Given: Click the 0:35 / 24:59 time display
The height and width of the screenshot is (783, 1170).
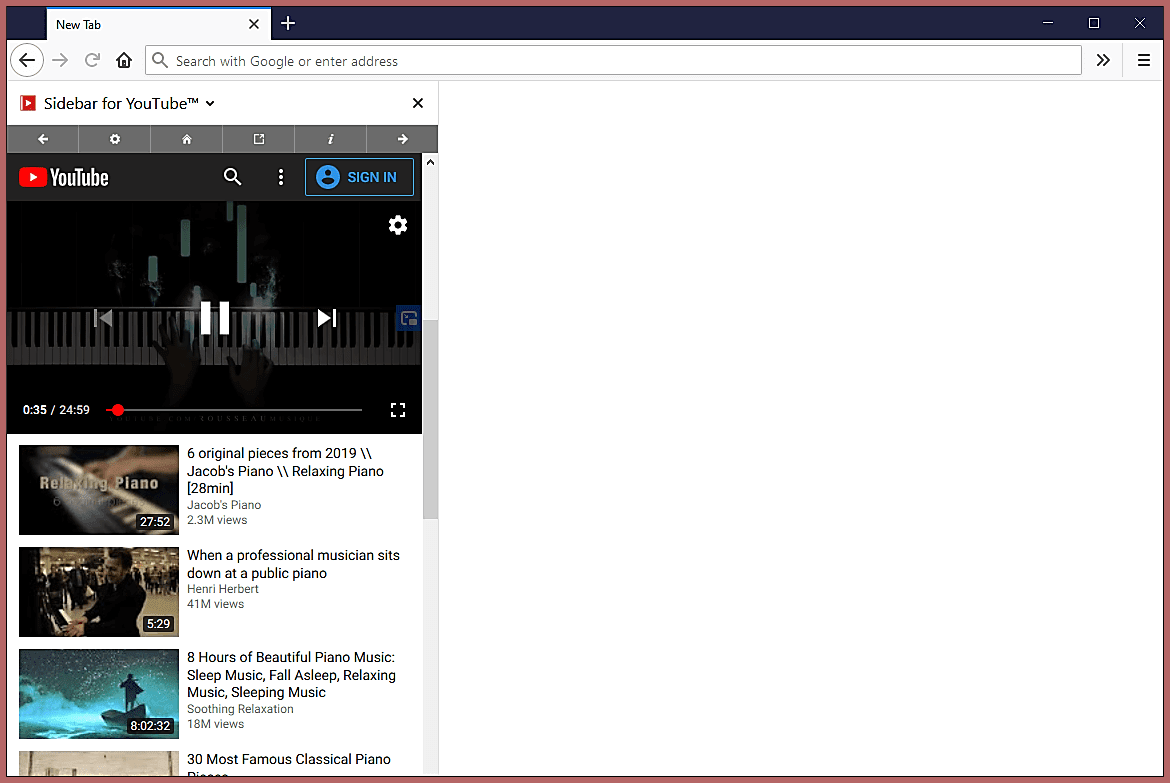Looking at the screenshot, I should coord(56,410).
